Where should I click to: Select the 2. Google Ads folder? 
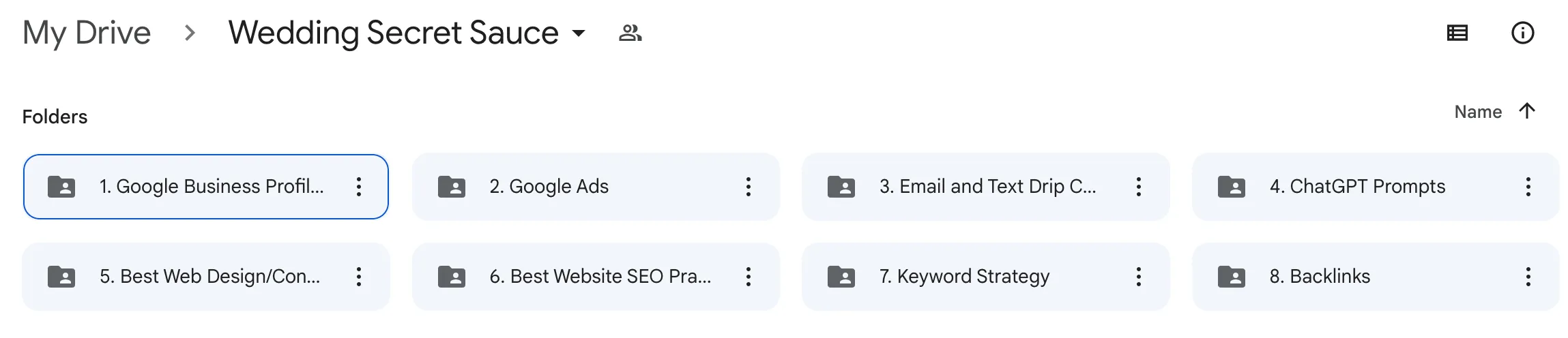[x=596, y=187]
